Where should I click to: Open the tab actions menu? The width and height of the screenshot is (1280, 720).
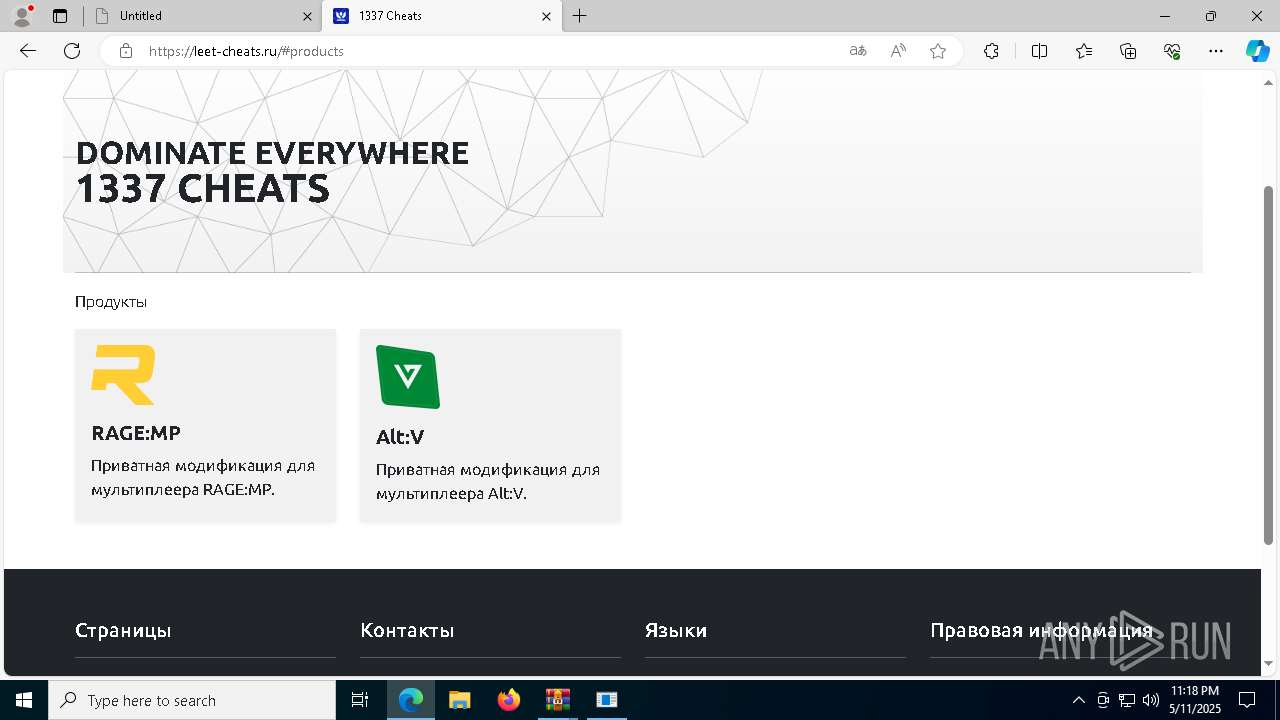tap(60, 16)
